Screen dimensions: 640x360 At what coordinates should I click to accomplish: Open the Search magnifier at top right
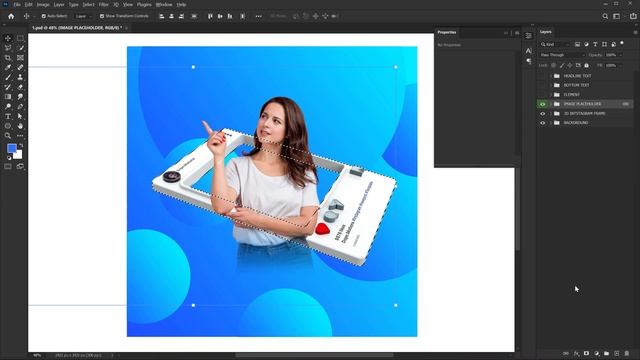[x=605, y=16]
